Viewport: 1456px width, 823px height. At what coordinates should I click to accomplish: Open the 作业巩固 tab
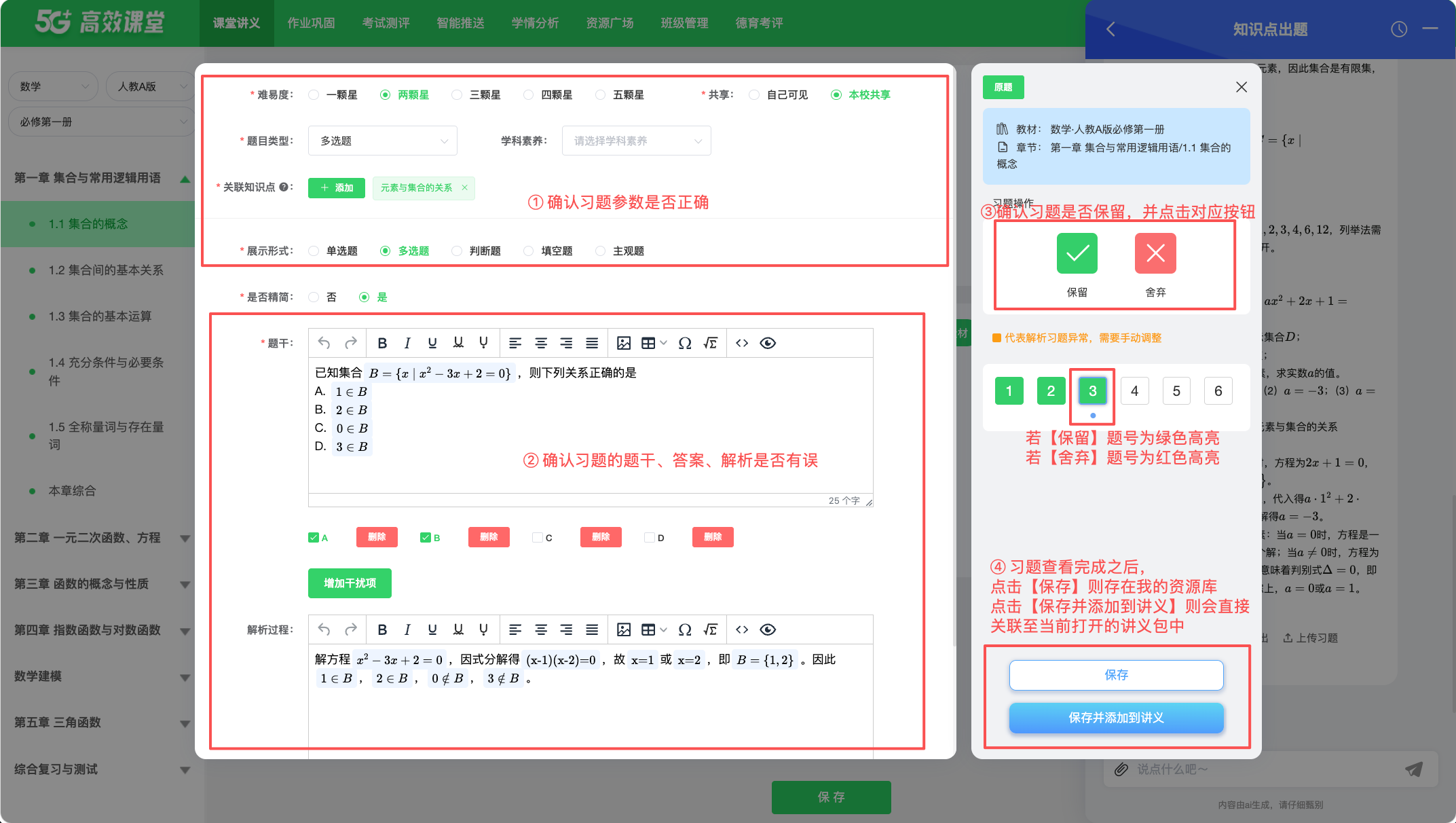pos(311,23)
